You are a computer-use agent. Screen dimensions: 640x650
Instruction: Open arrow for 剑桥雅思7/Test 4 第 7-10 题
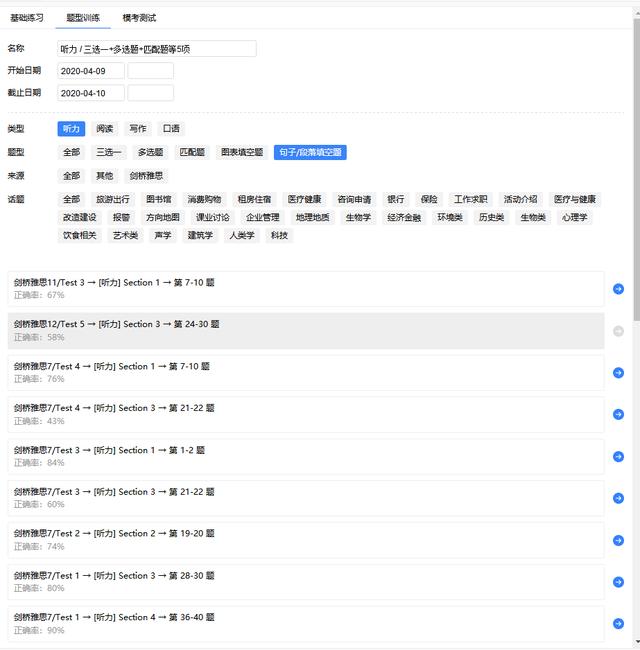point(618,373)
